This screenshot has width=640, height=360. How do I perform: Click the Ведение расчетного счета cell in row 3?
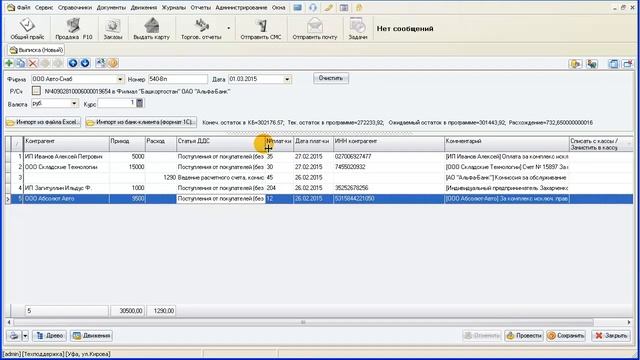pyautogui.click(x=221, y=178)
